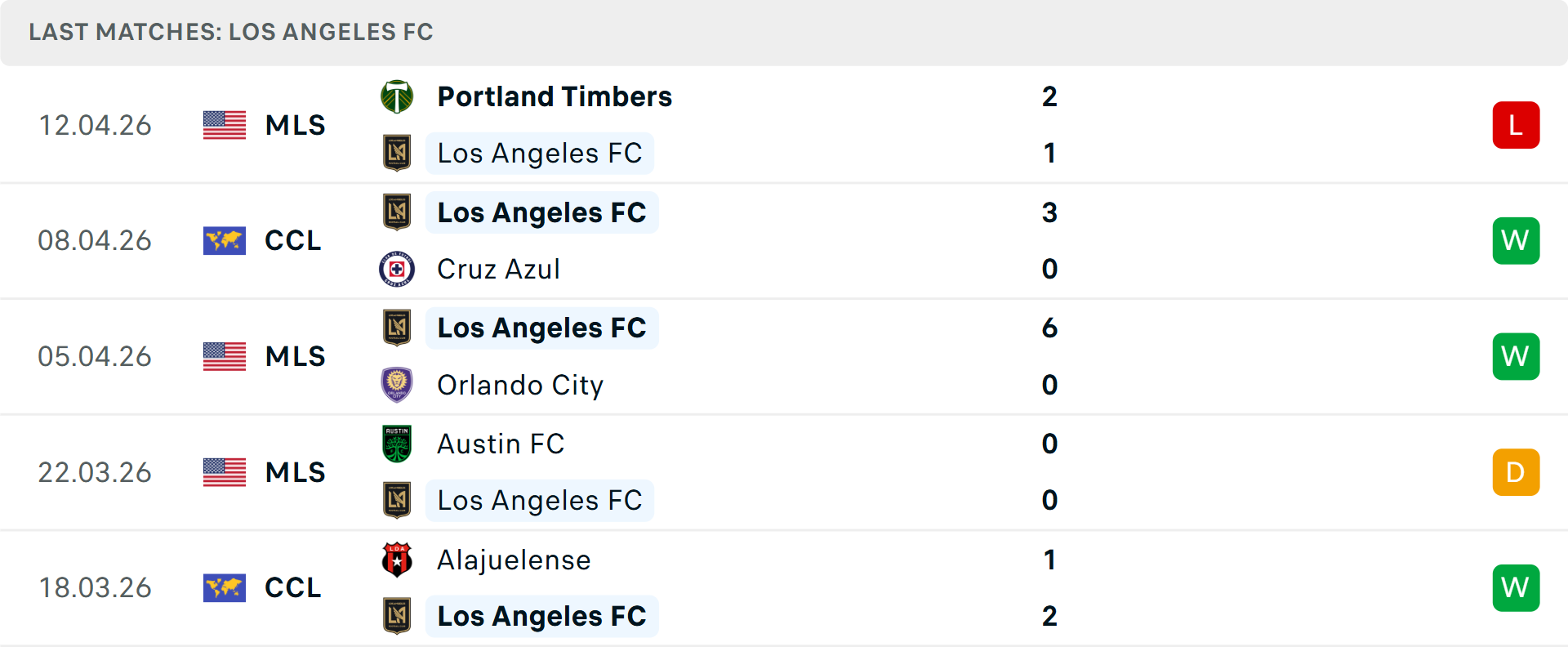Click the USA flag beside 12.04.26 match
This screenshot has height=647, width=1568.
[225, 125]
